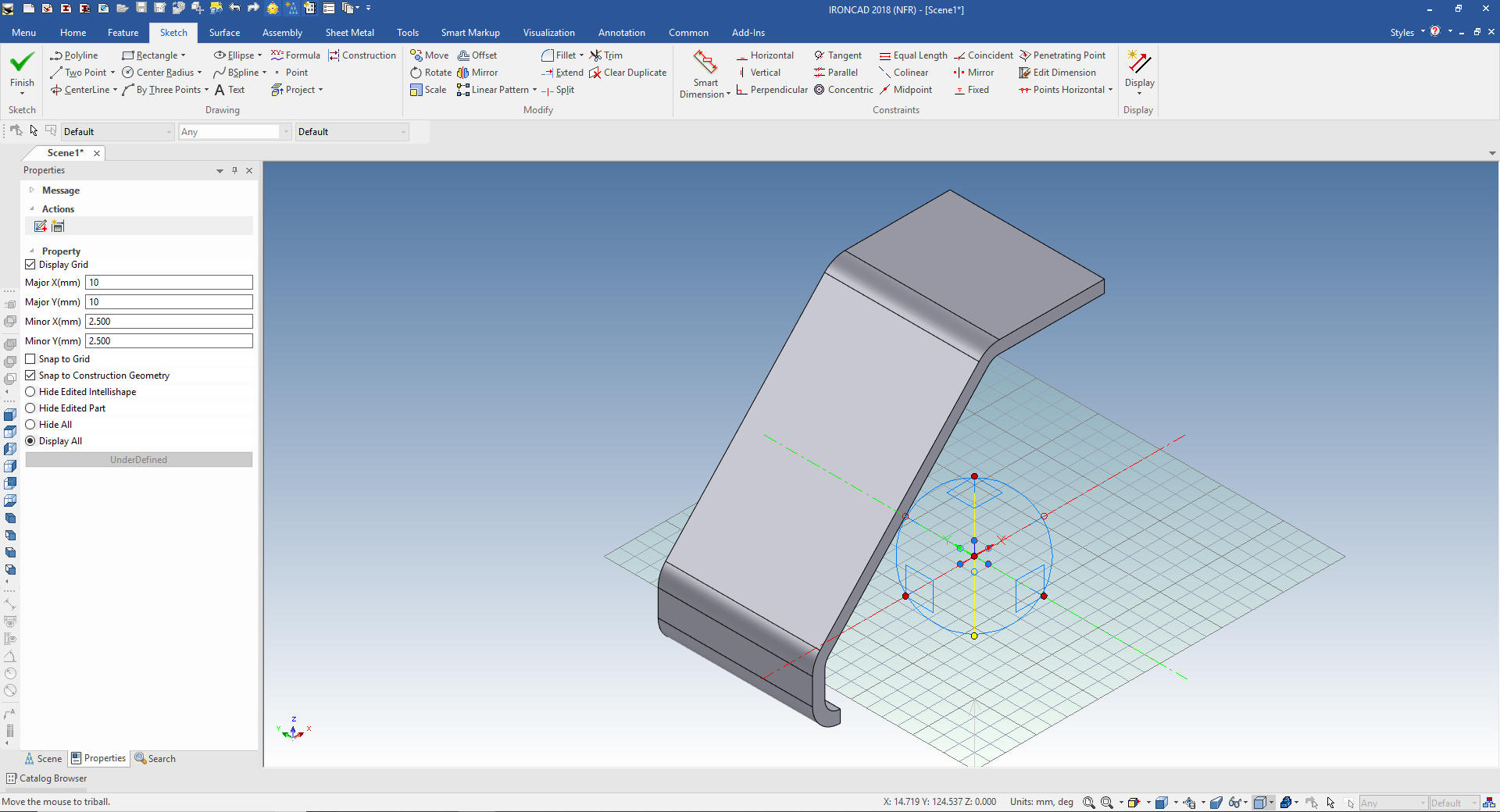Open the Linear Pattern dropdown arrow
Viewport: 1500px width, 812px height.
[x=534, y=90]
